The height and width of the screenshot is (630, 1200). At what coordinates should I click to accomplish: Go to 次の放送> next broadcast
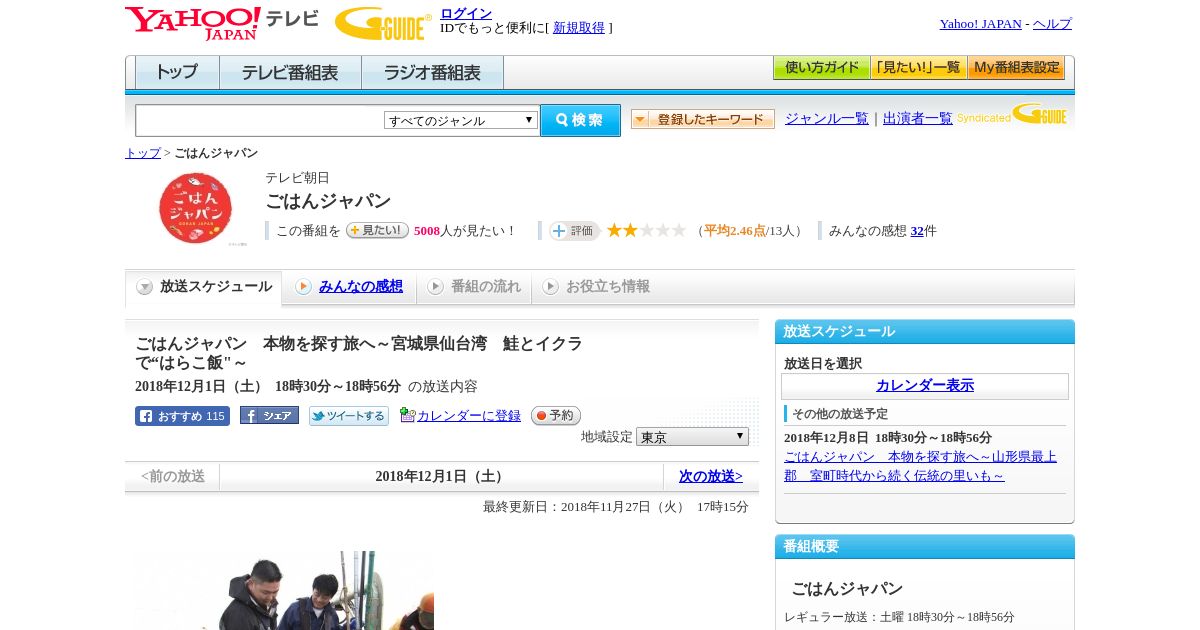point(711,476)
